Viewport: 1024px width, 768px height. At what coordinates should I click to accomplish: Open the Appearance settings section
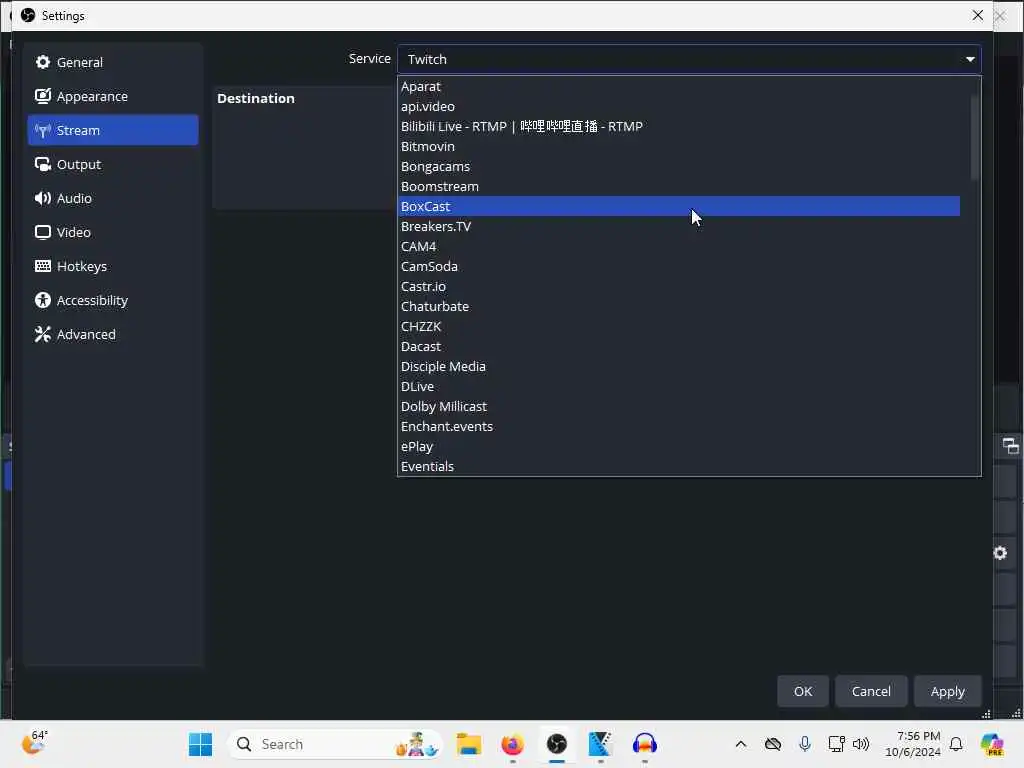(112, 96)
